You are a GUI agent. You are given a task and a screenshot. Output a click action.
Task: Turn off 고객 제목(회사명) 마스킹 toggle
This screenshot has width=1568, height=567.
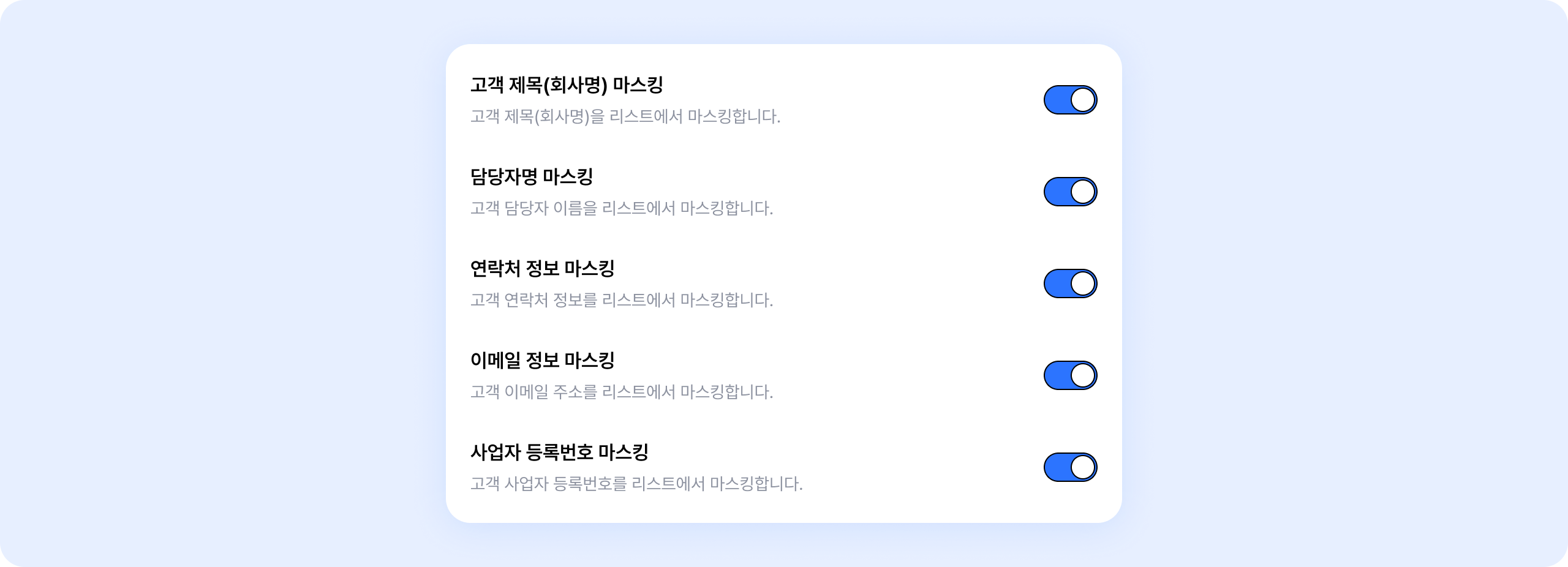1069,100
